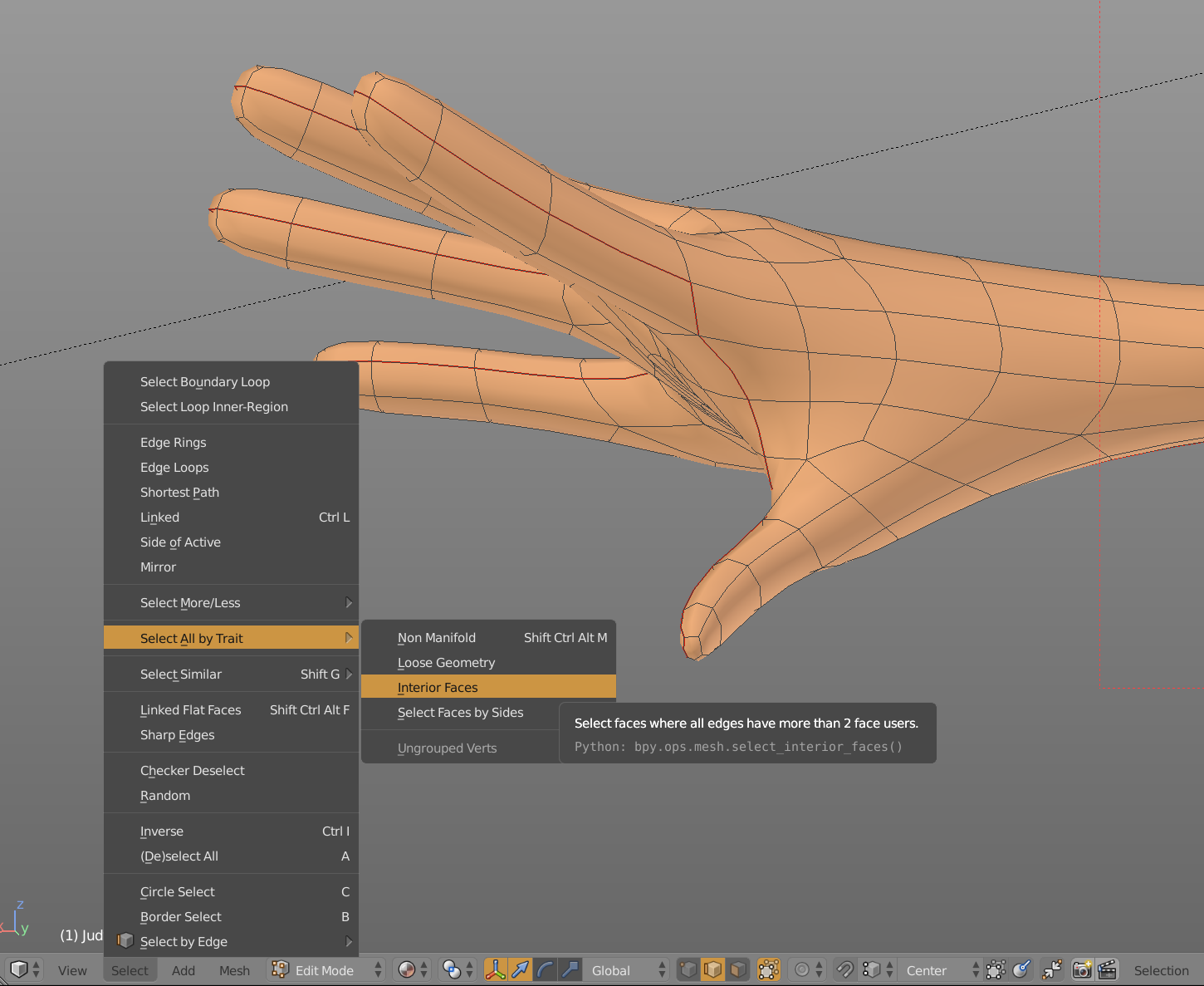Toggle the icon right of snap-onto-itself
Viewport: 1204px width, 986px height.
[1021, 969]
